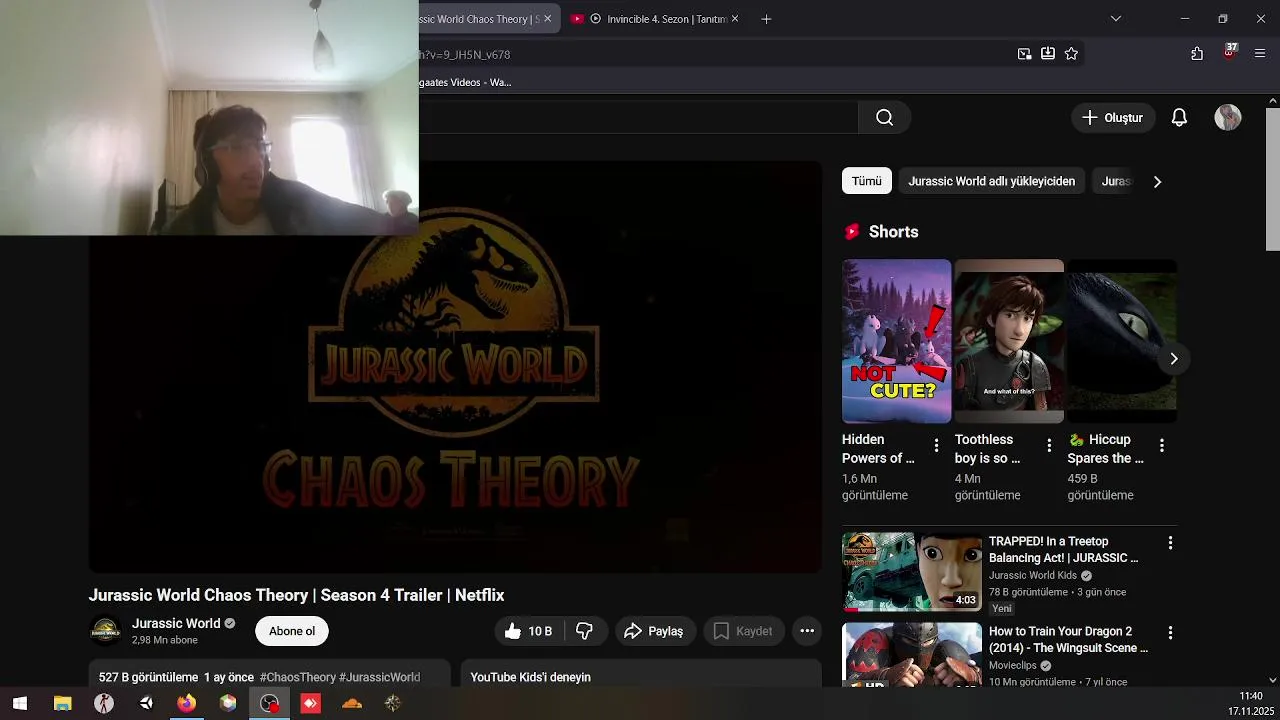Open AnyDesk red icon in taskbar
This screenshot has height=720, width=1280.
(311, 704)
